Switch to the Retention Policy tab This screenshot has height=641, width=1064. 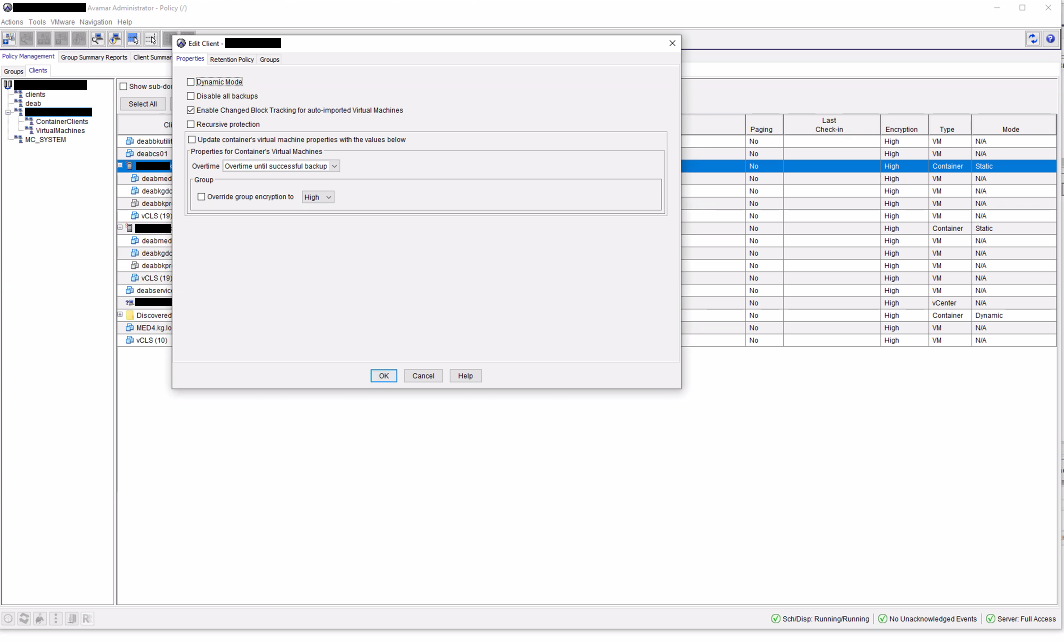coord(231,59)
